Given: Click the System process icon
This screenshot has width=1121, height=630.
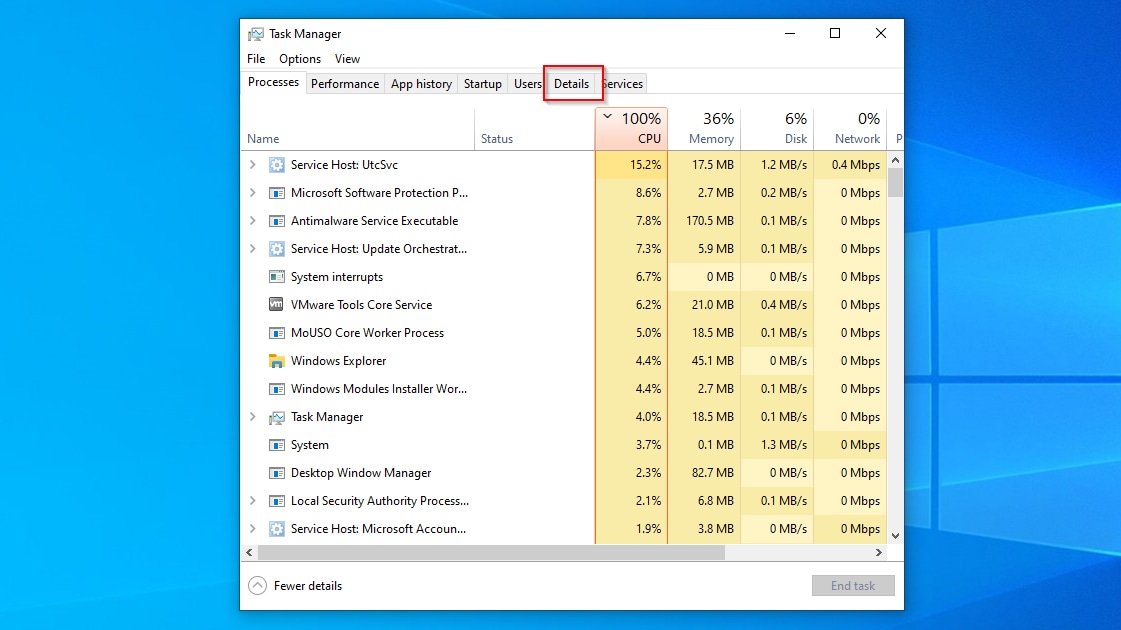Looking at the screenshot, I should [x=276, y=445].
